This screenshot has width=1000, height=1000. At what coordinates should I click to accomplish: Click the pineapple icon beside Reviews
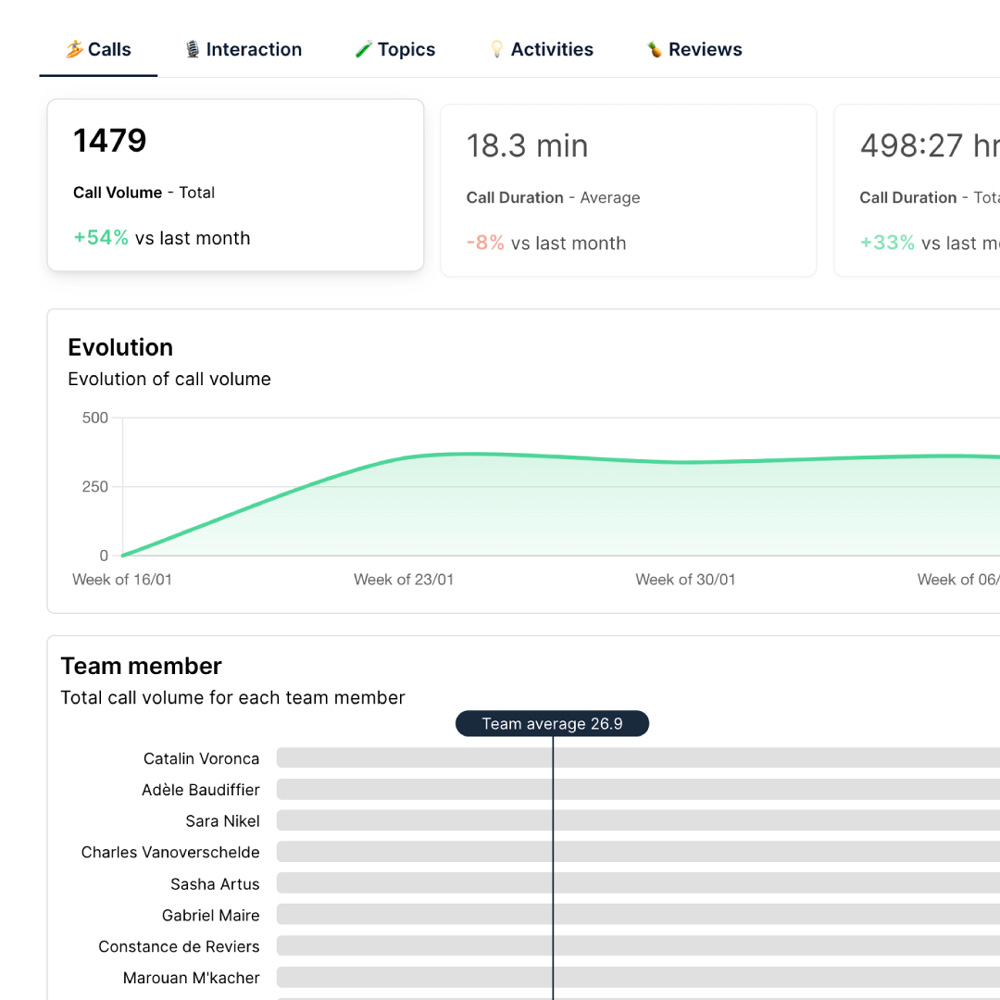click(x=655, y=49)
